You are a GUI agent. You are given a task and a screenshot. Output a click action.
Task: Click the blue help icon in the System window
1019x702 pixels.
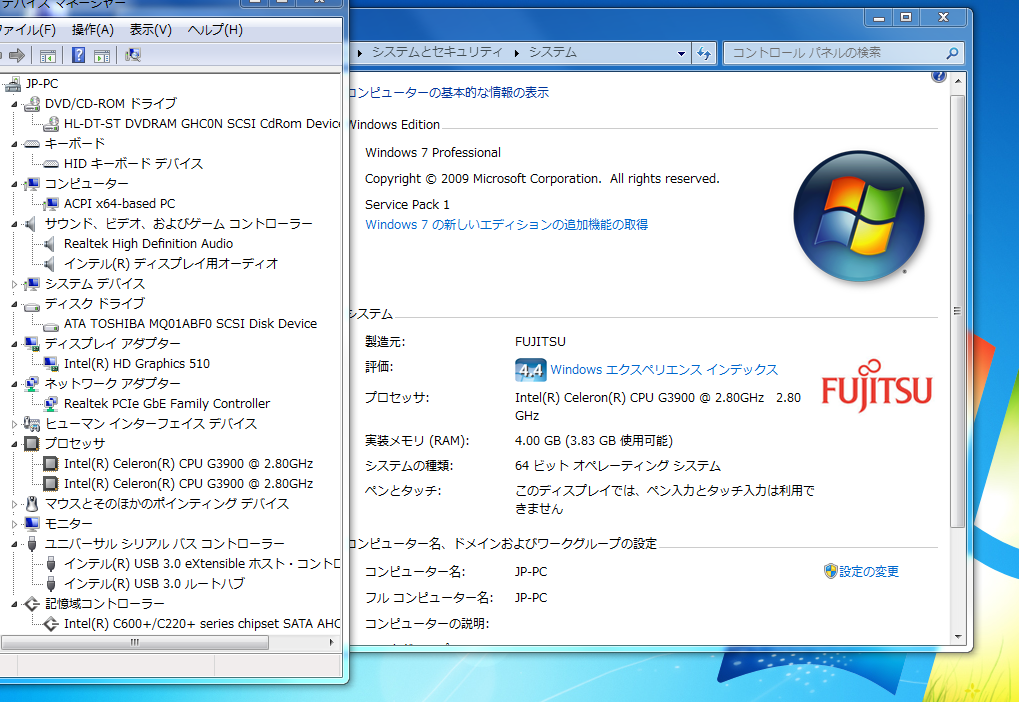(937, 75)
